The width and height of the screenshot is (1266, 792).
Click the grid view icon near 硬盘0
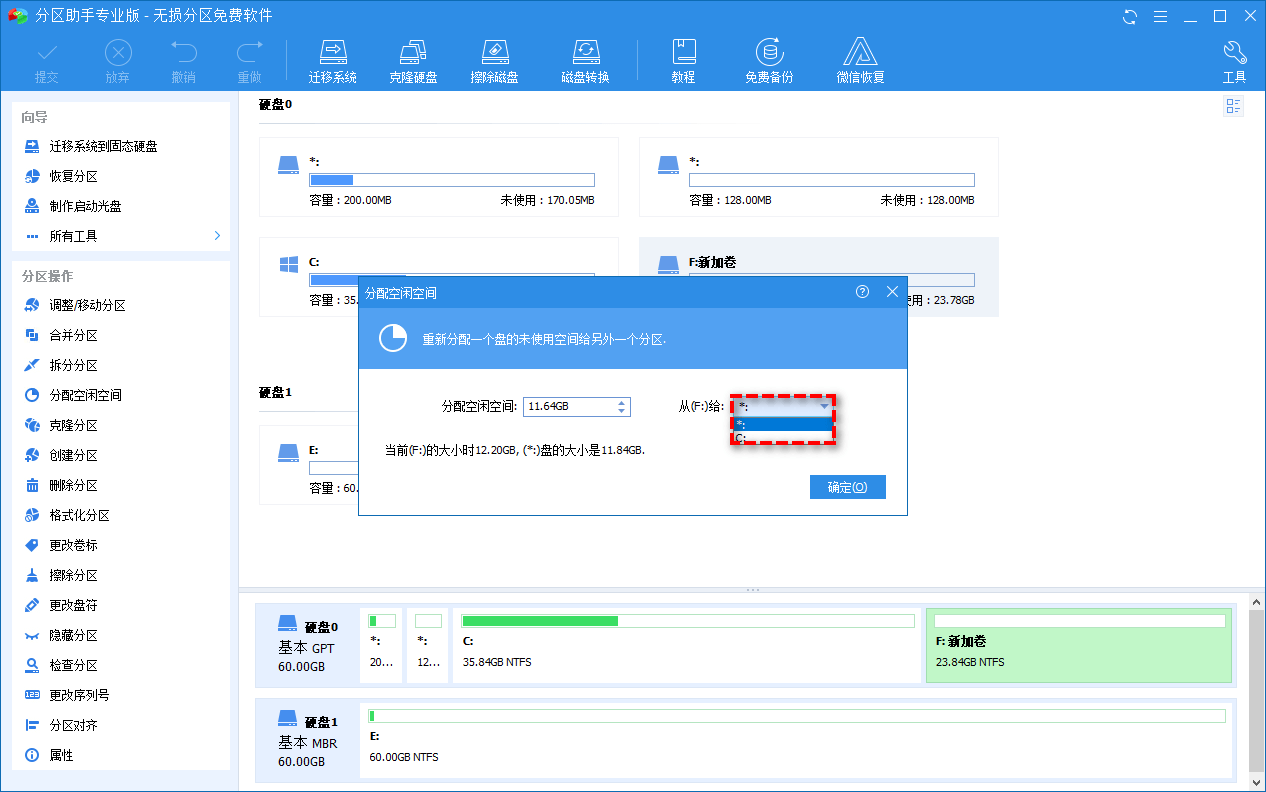coord(1233,106)
